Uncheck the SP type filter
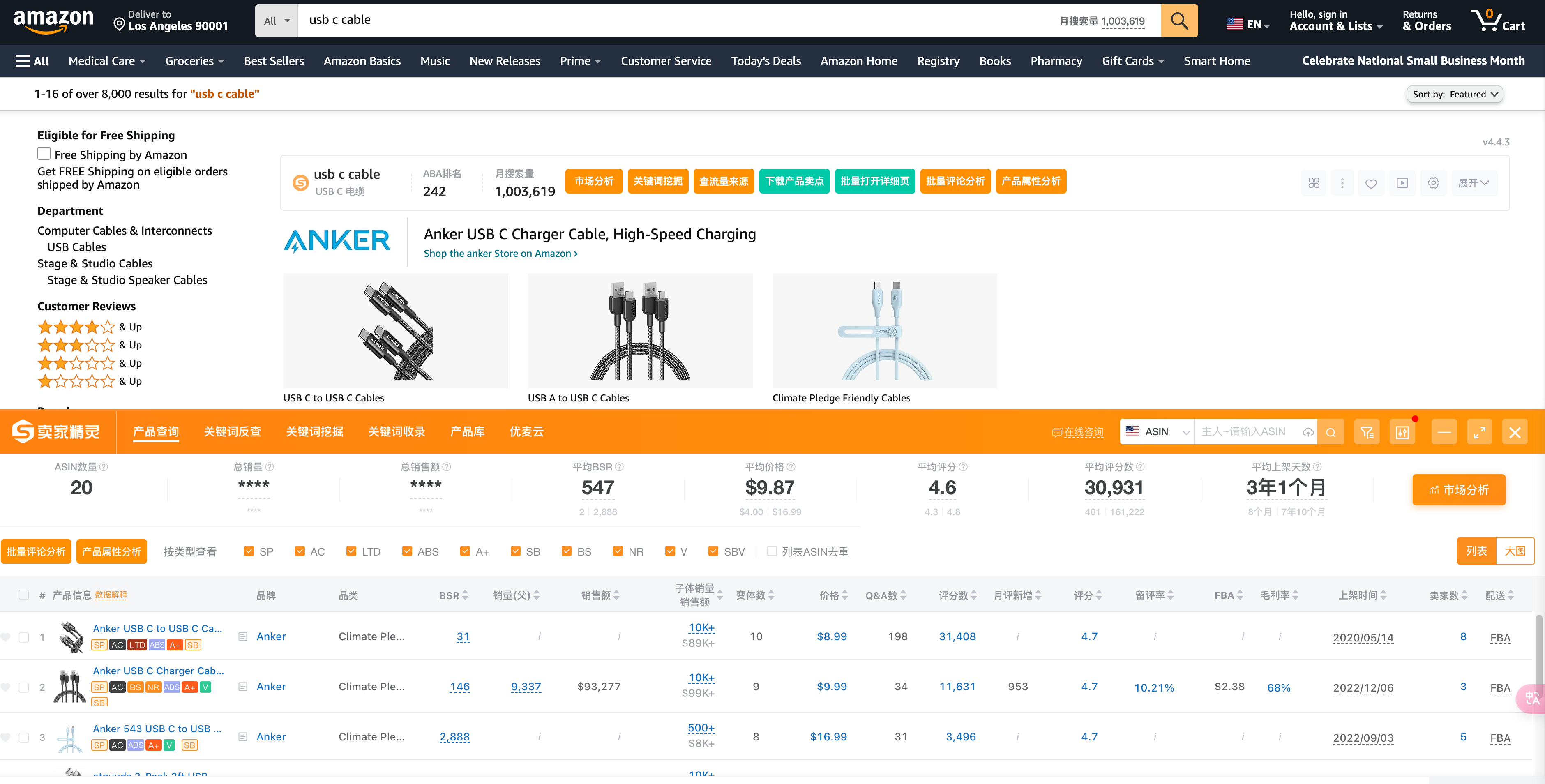The image size is (1545, 784). pyautogui.click(x=249, y=551)
